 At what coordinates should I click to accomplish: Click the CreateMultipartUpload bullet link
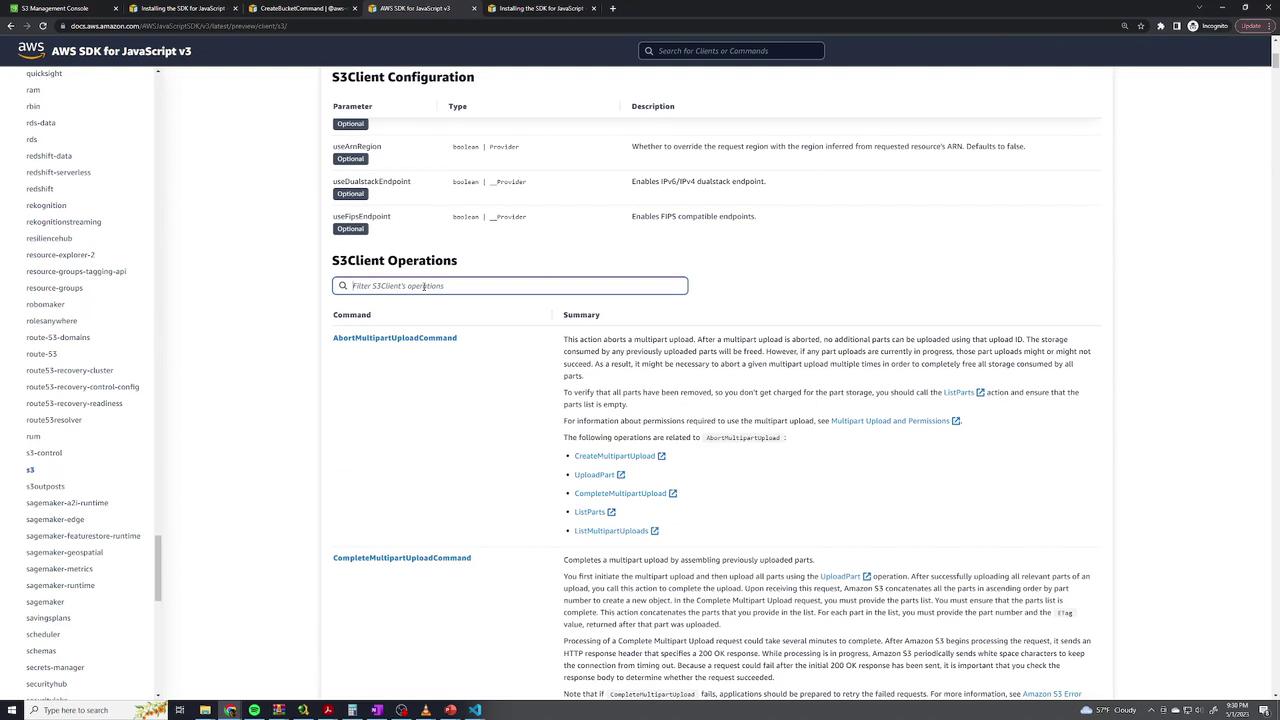[x=615, y=456]
